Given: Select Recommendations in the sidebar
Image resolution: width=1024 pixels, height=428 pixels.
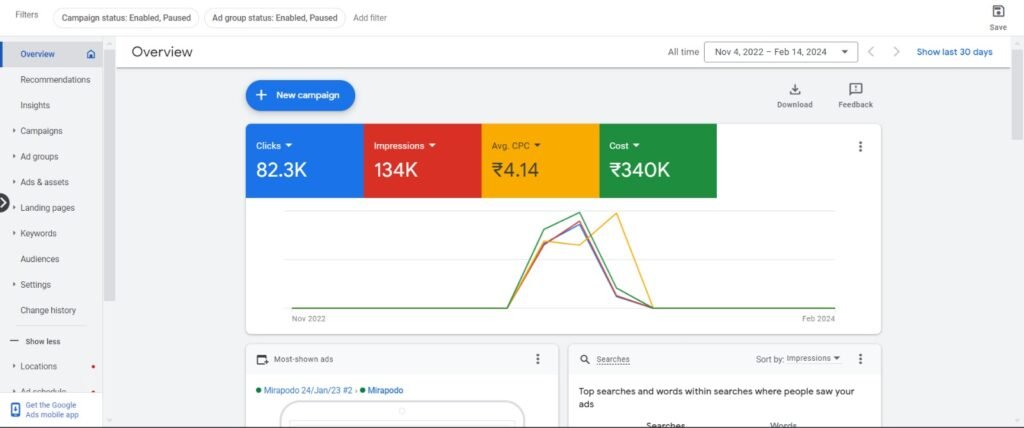Looking at the screenshot, I should click(55, 80).
